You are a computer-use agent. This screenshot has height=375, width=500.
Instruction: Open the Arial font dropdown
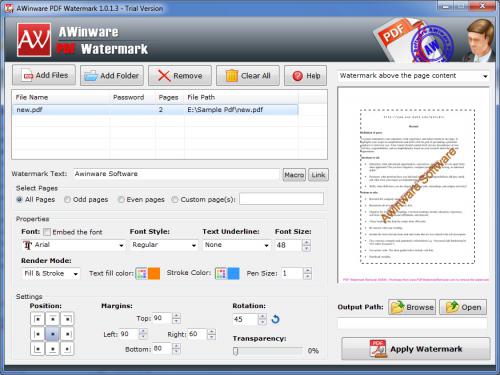point(73,245)
